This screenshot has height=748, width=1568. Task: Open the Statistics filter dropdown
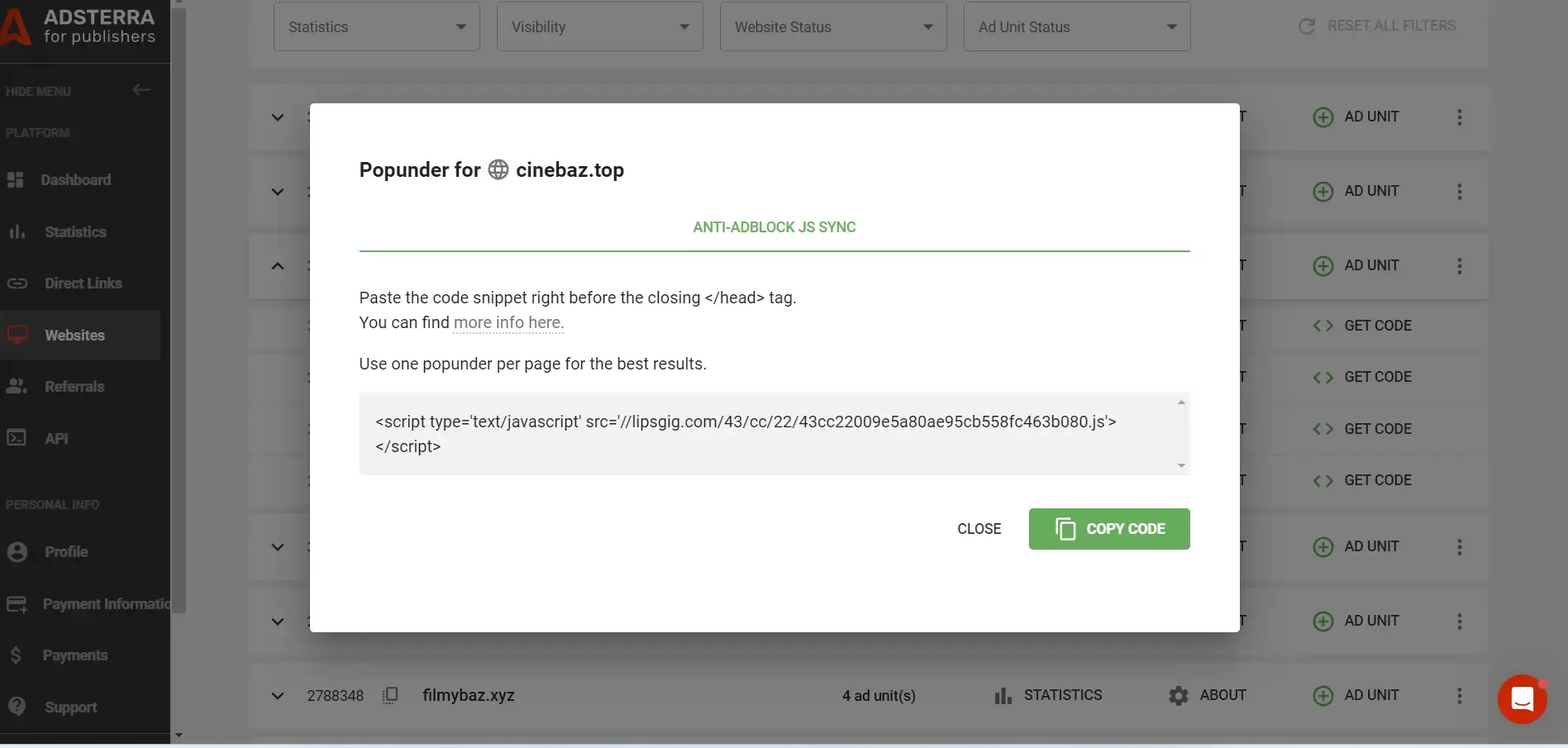(x=377, y=26)
